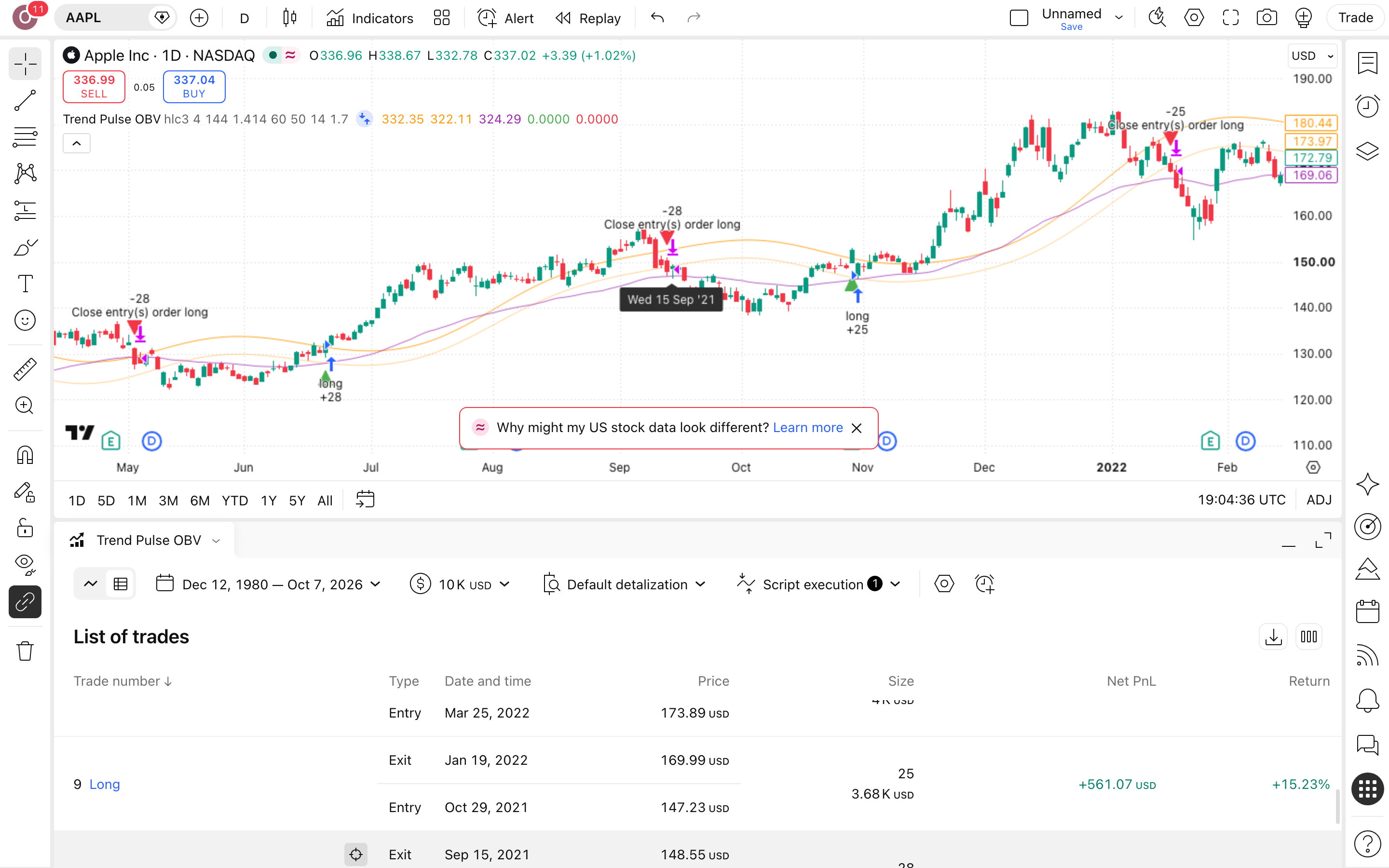Image resolution: width=1389 pixels, height=868 pixels.
Task: Open the pattern drawing tools
Action: (25, 174)
